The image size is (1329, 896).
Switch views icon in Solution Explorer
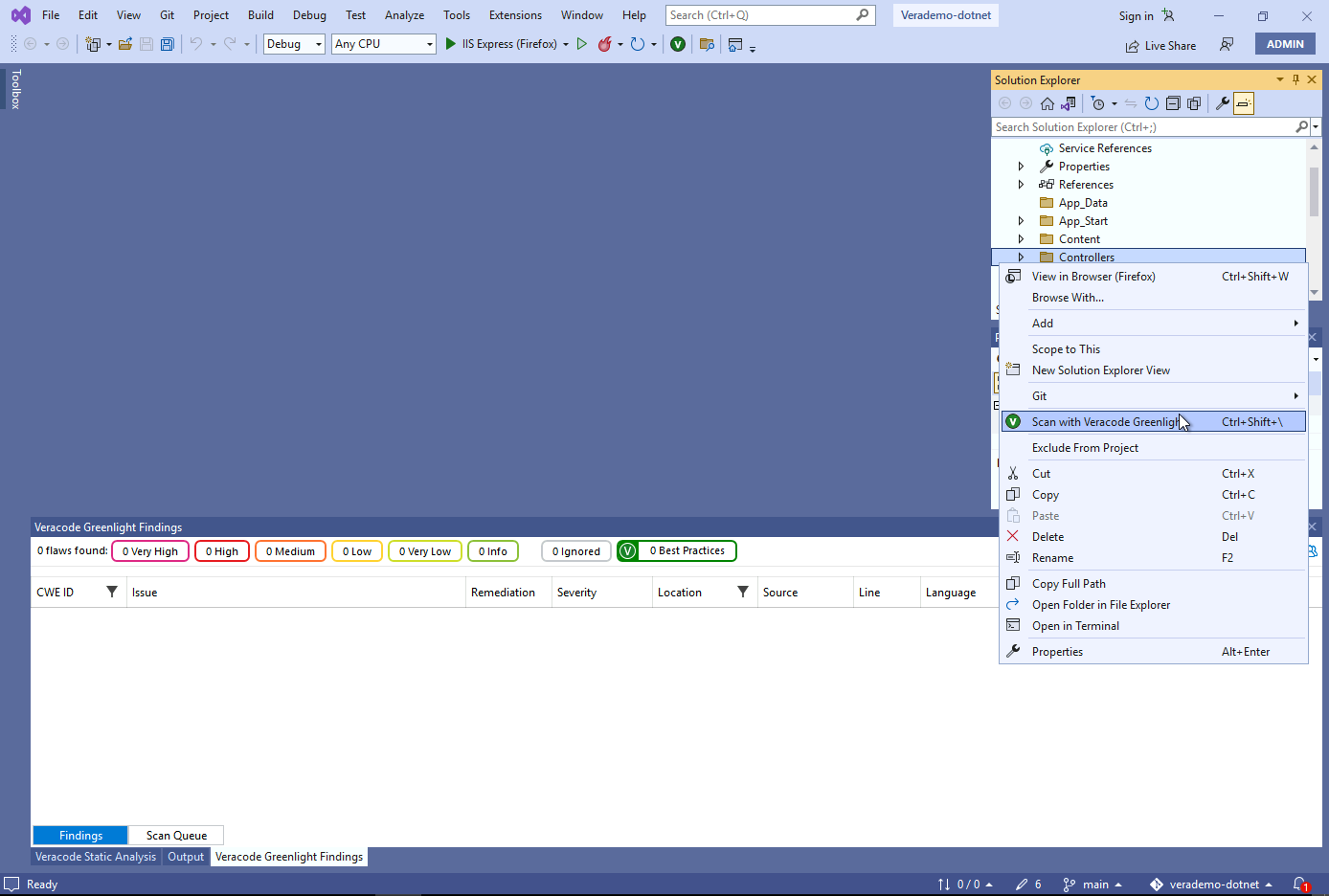(x=1069, y=103)
